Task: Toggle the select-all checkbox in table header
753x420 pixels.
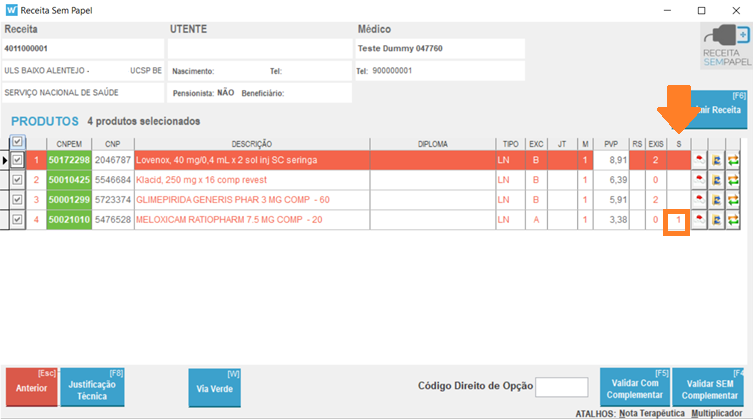Action: [x=16, y=142]
